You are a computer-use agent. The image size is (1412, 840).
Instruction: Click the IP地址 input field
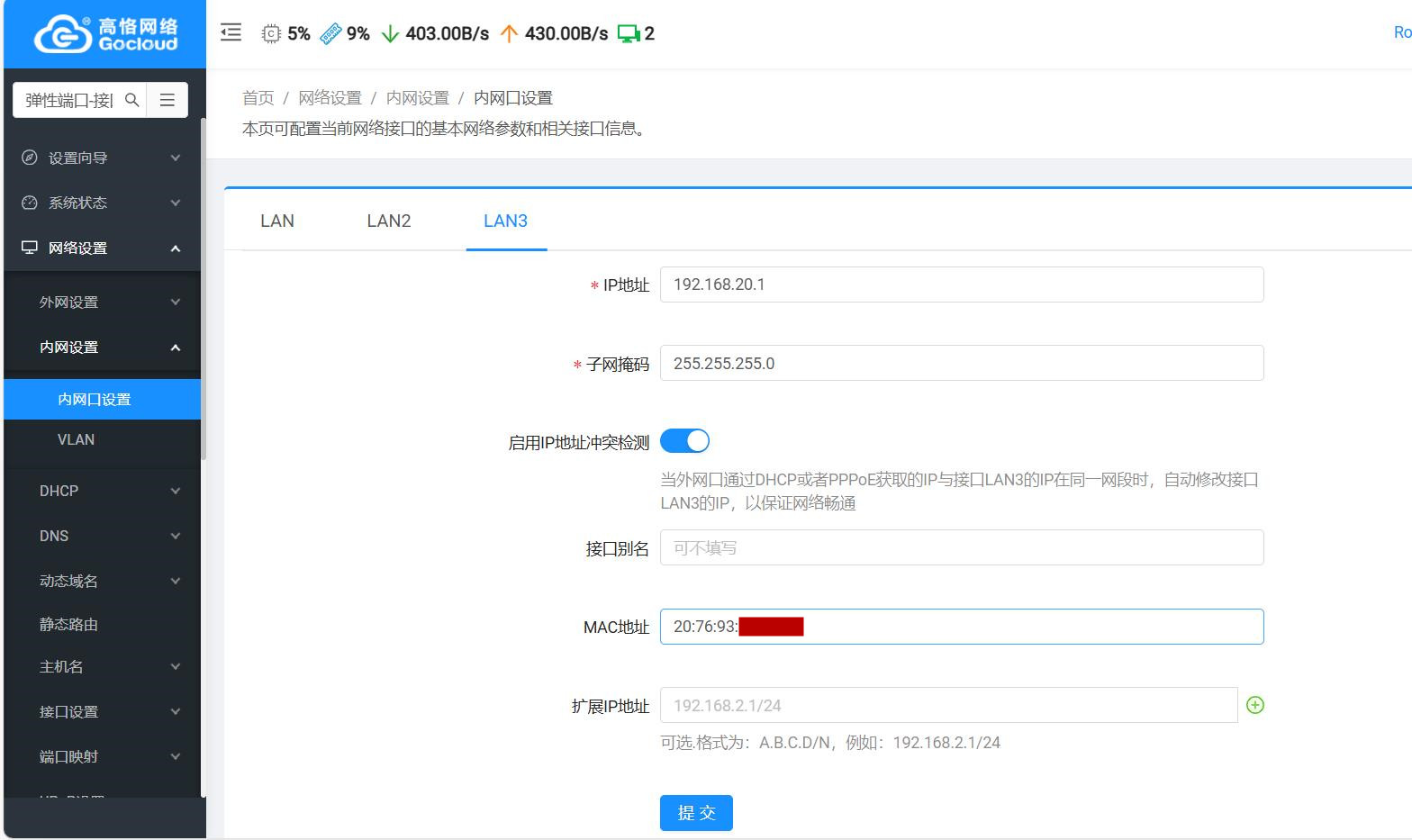coord(962,285)
